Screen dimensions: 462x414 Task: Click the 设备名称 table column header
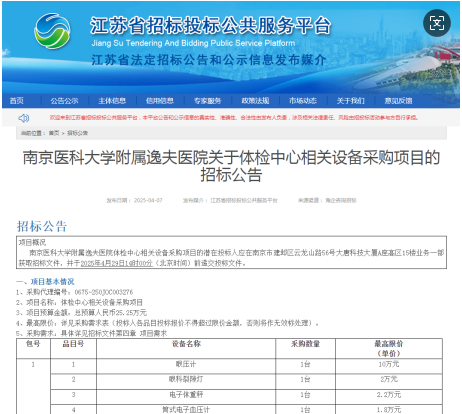point(186,344)
